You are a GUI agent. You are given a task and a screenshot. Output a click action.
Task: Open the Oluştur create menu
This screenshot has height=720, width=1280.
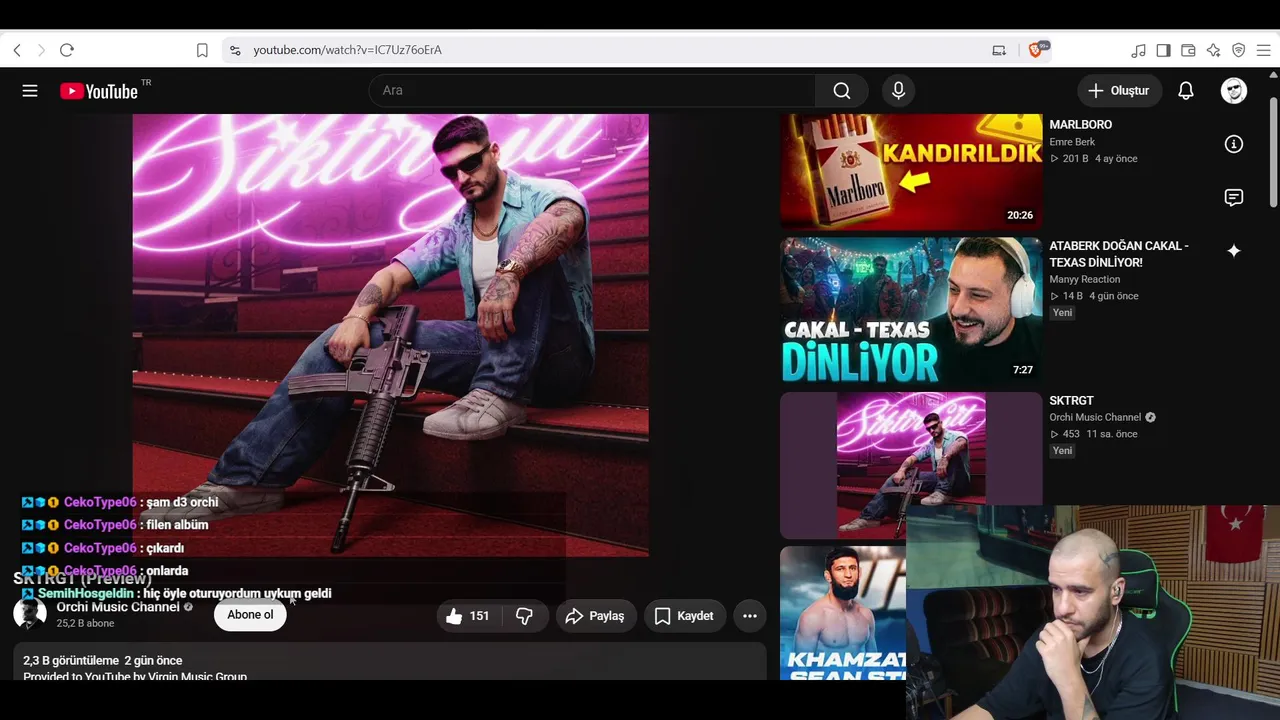tap(1120, 91)
